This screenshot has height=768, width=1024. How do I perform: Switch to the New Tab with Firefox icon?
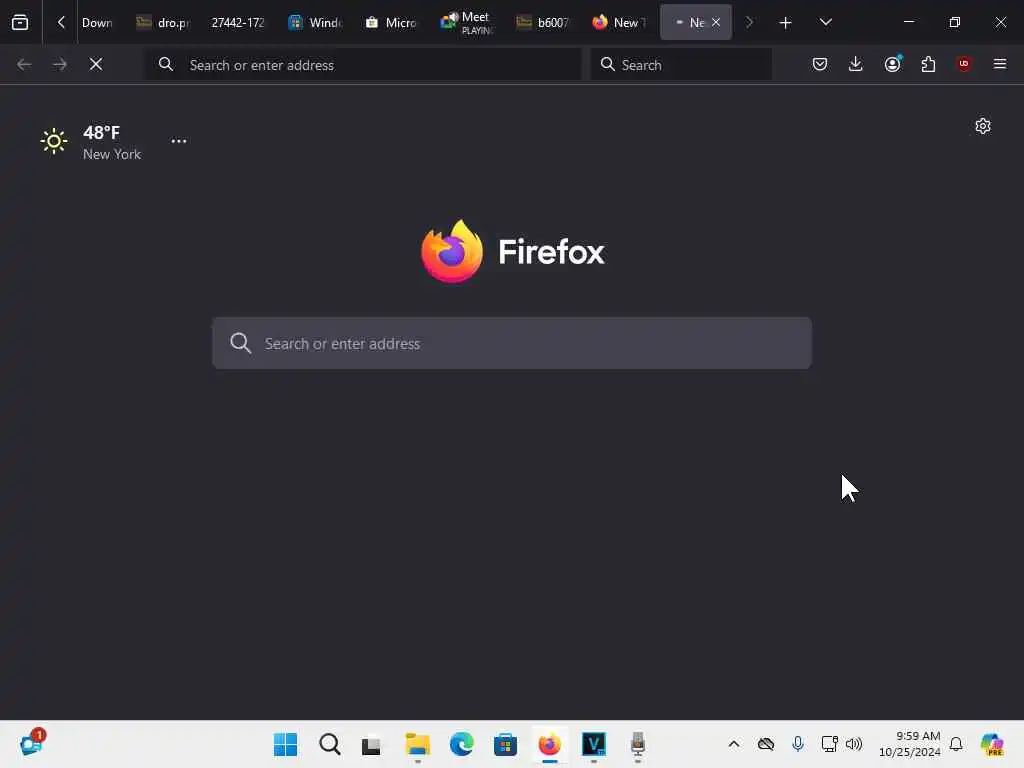tap(618, 22)
